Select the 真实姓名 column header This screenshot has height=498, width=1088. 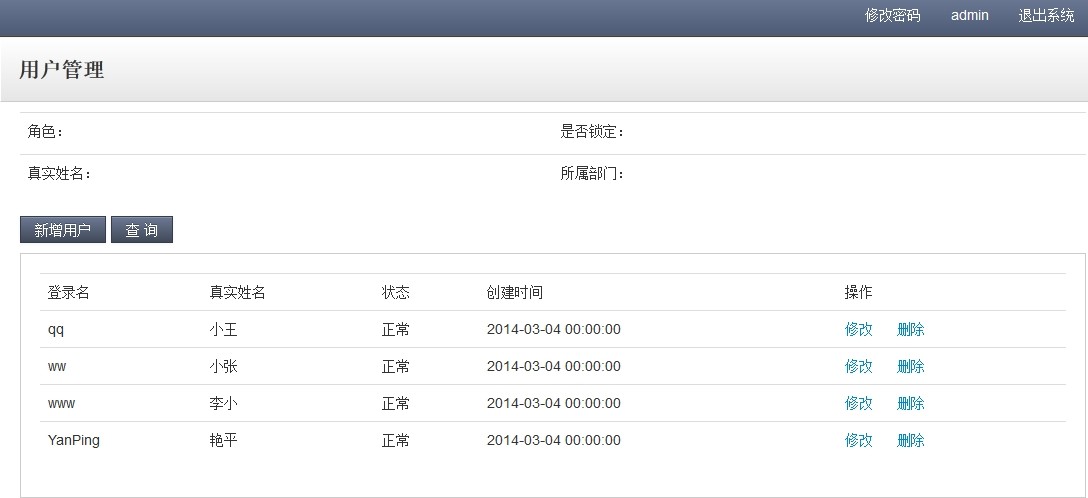(237, 293)
